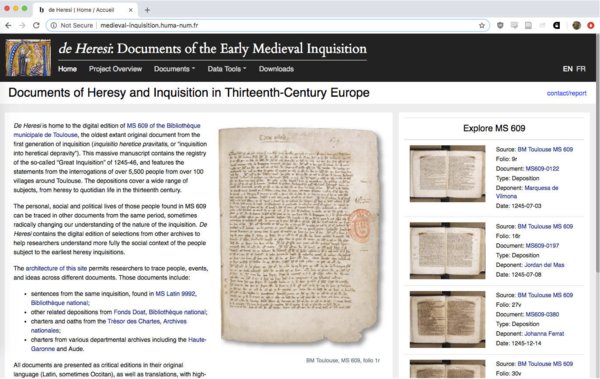Image resolution: width=600 pixels, height=379 pixels.
Task: Follow the architecture of this site link
Action: 56,268
